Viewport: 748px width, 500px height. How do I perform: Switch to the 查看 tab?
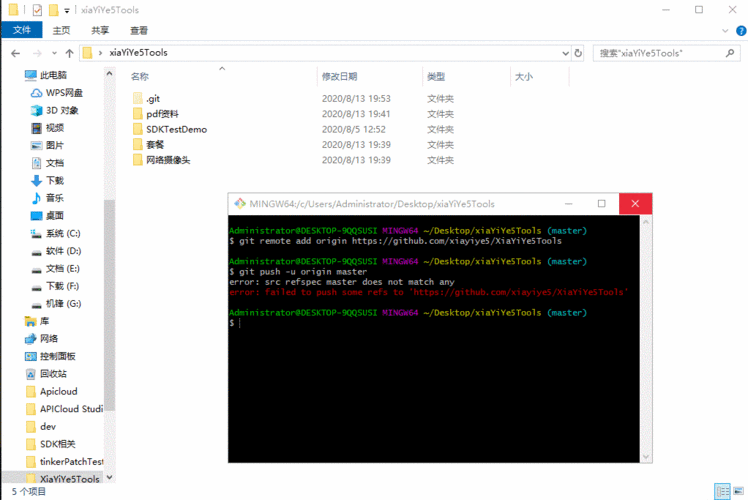point(138,31)
